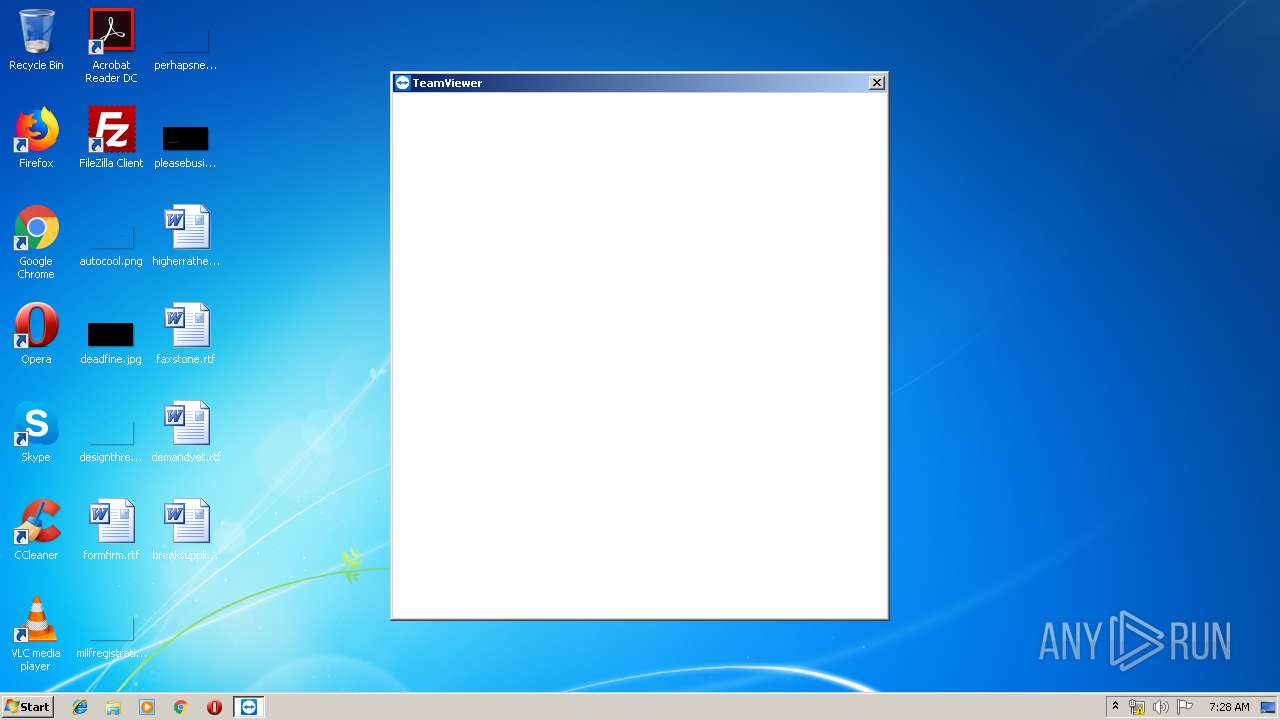Select the higherrathe... Word document
The width and height of the screenshot is (1280, 720).
[186, 236]
